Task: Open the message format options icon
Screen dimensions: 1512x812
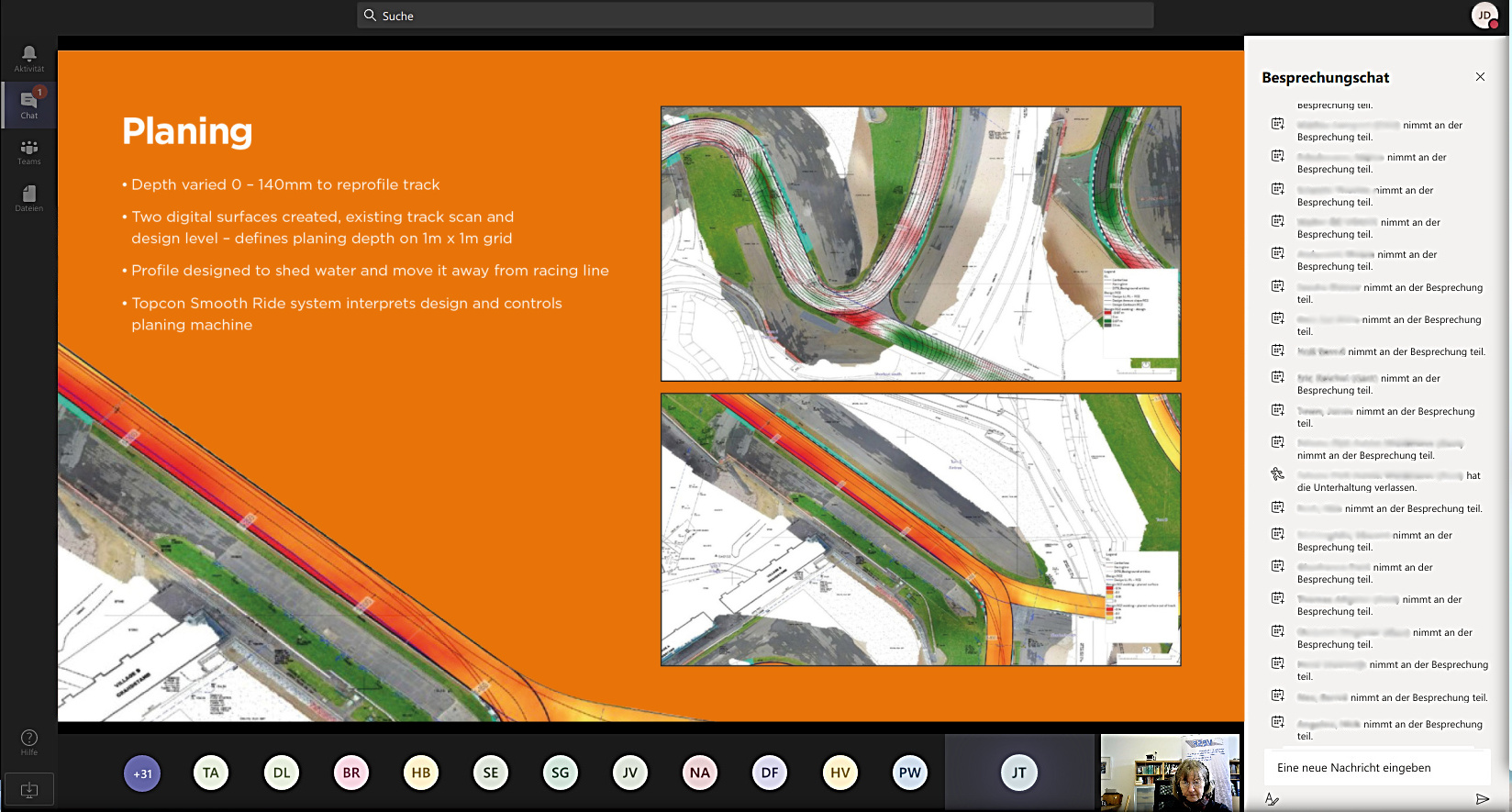Action: [1272, 799]
